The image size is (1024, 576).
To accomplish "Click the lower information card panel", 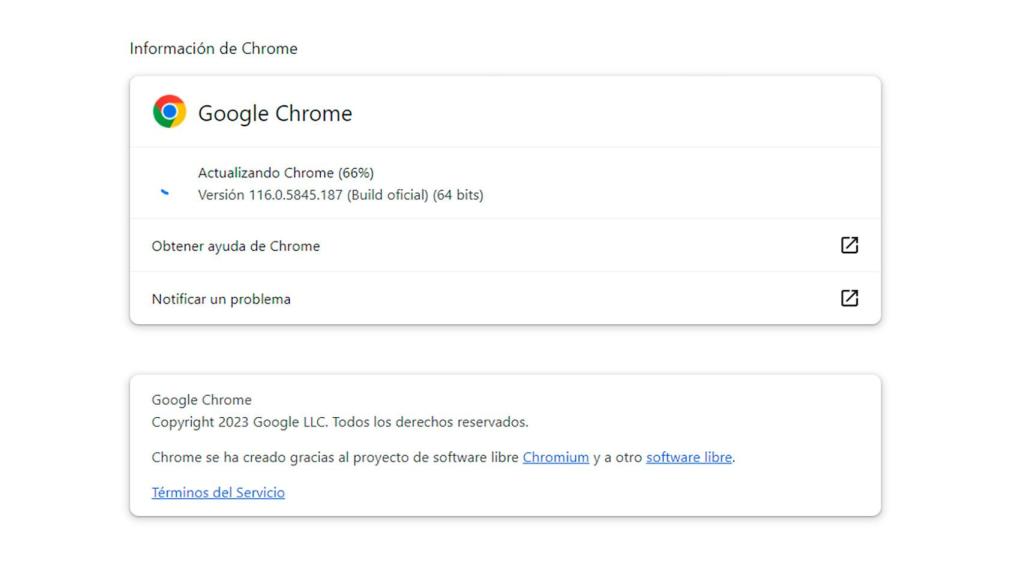I will coord(504,445).
